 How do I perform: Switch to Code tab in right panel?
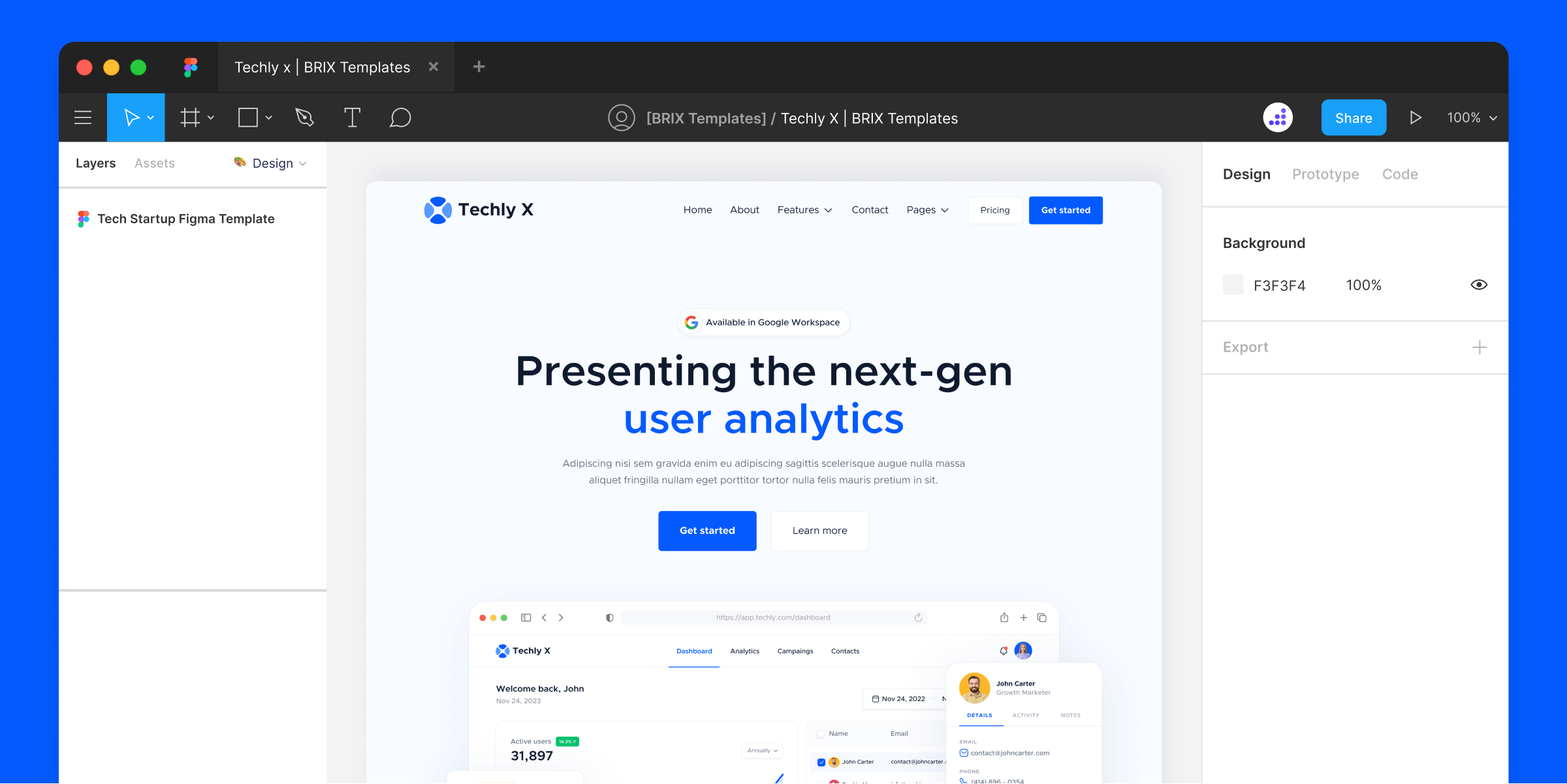point(1400,173)
